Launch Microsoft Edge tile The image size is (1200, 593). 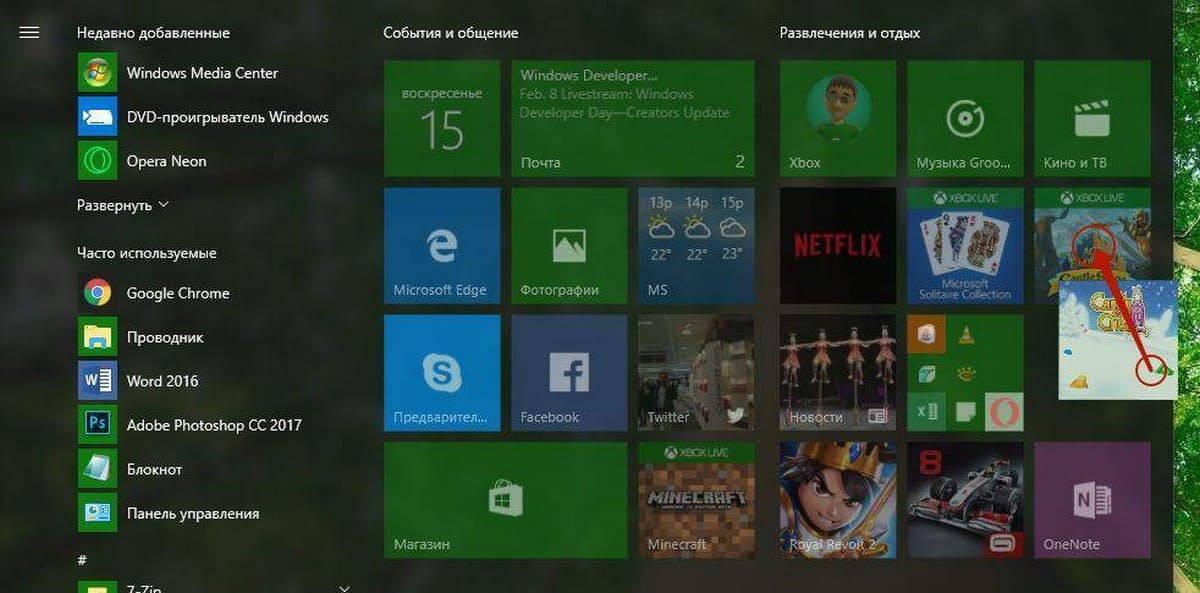[x=442, y=245]
